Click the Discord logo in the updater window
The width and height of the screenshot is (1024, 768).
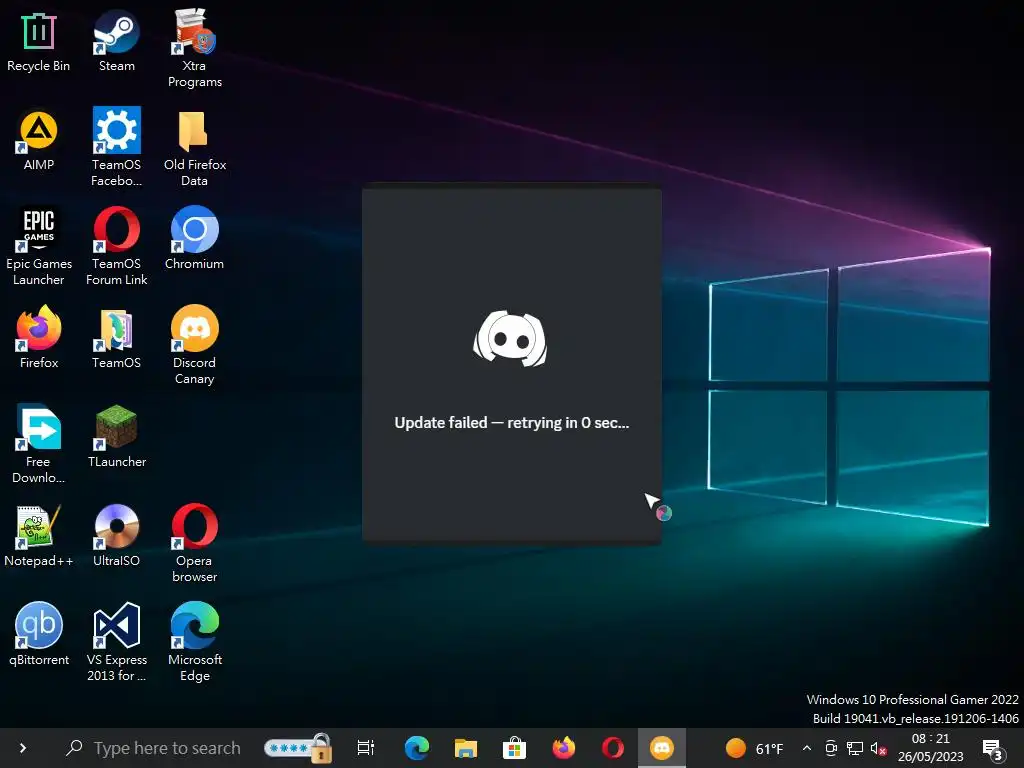[x=510, y=339]
